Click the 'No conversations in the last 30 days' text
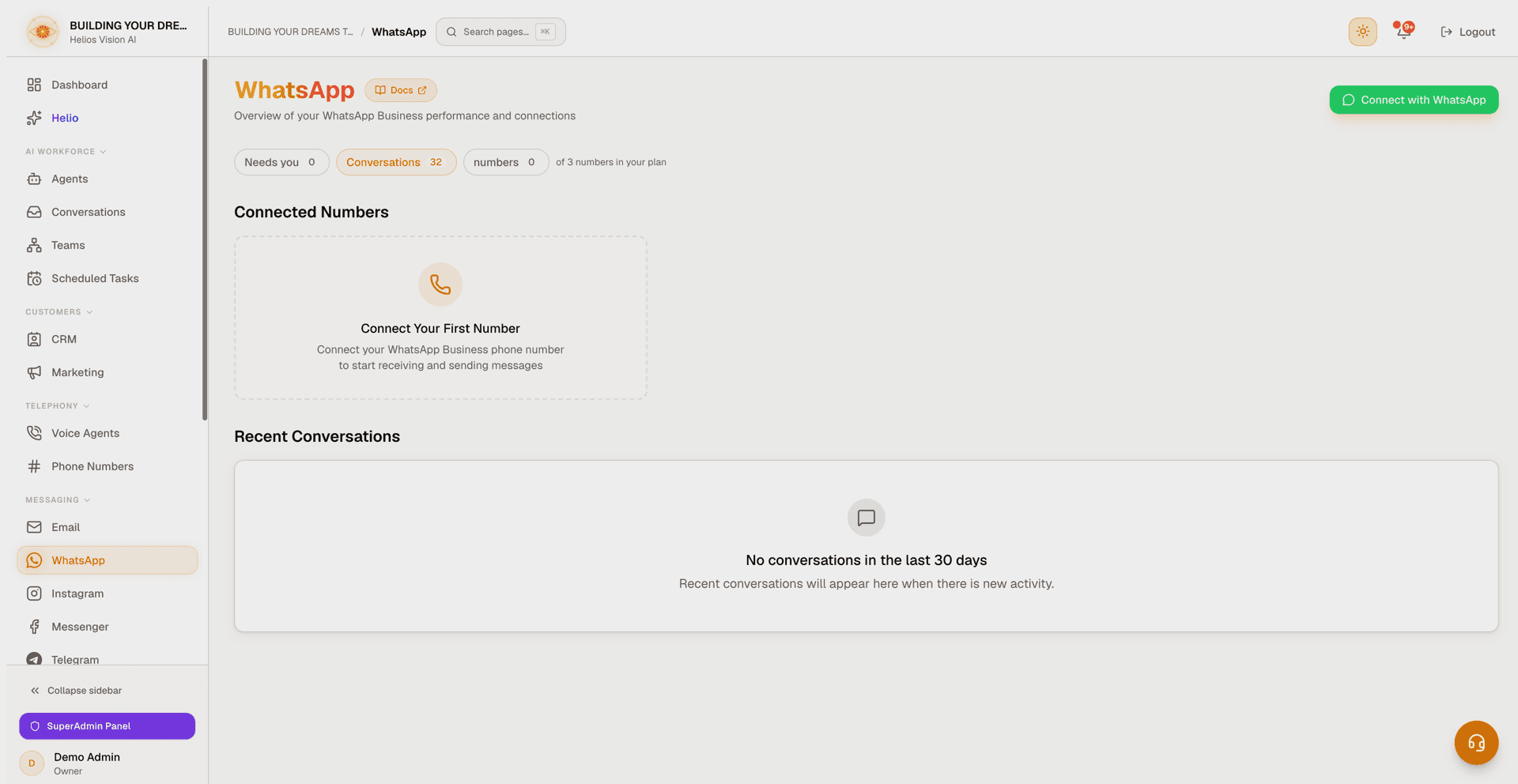Screen dimensions: 1518x784 (867, 560)
